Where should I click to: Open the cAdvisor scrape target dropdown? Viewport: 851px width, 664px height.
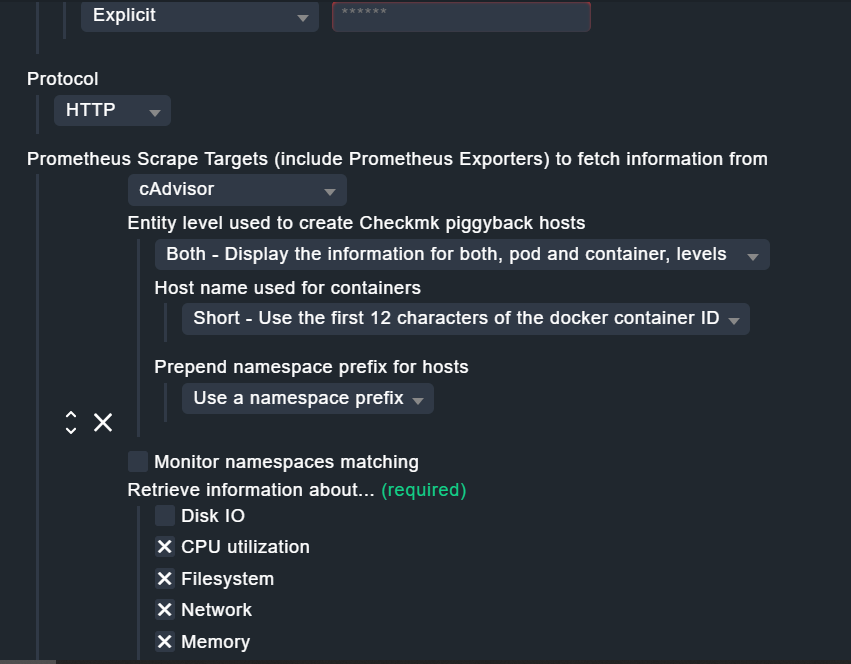(236, 189)
